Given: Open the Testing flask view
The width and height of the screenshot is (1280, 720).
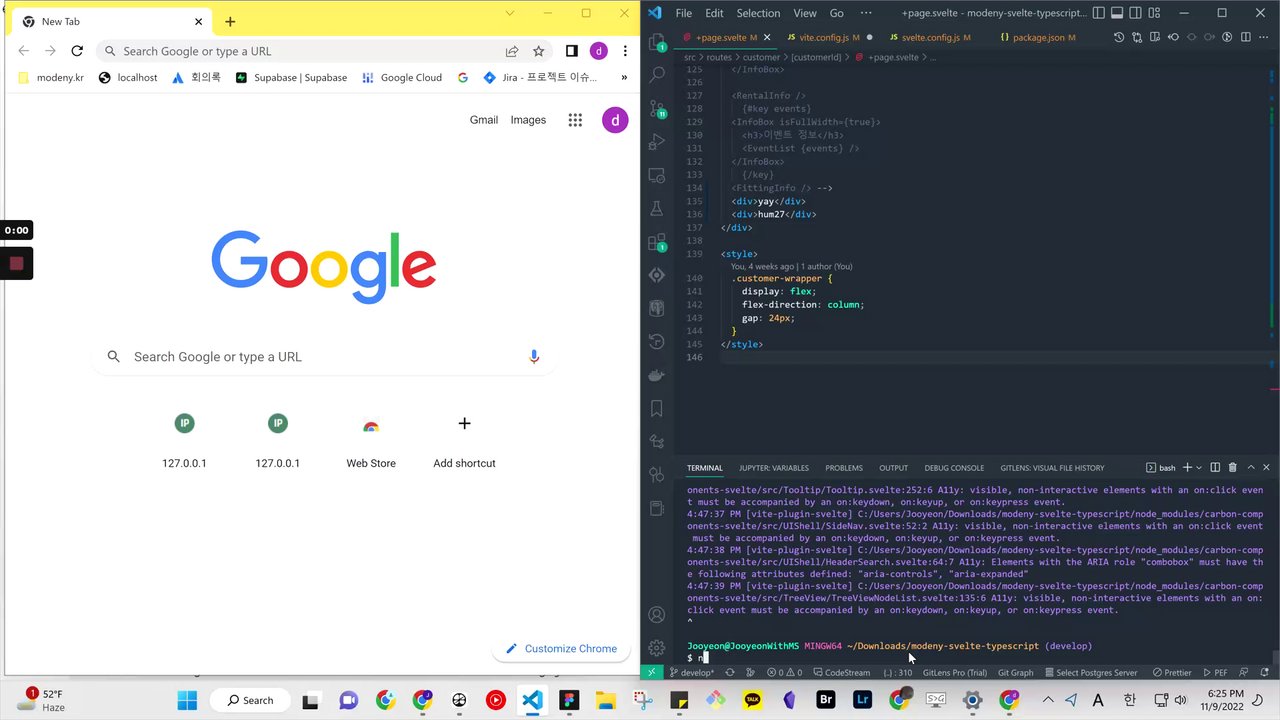Looking at the screenshot, I should point(657,208).
